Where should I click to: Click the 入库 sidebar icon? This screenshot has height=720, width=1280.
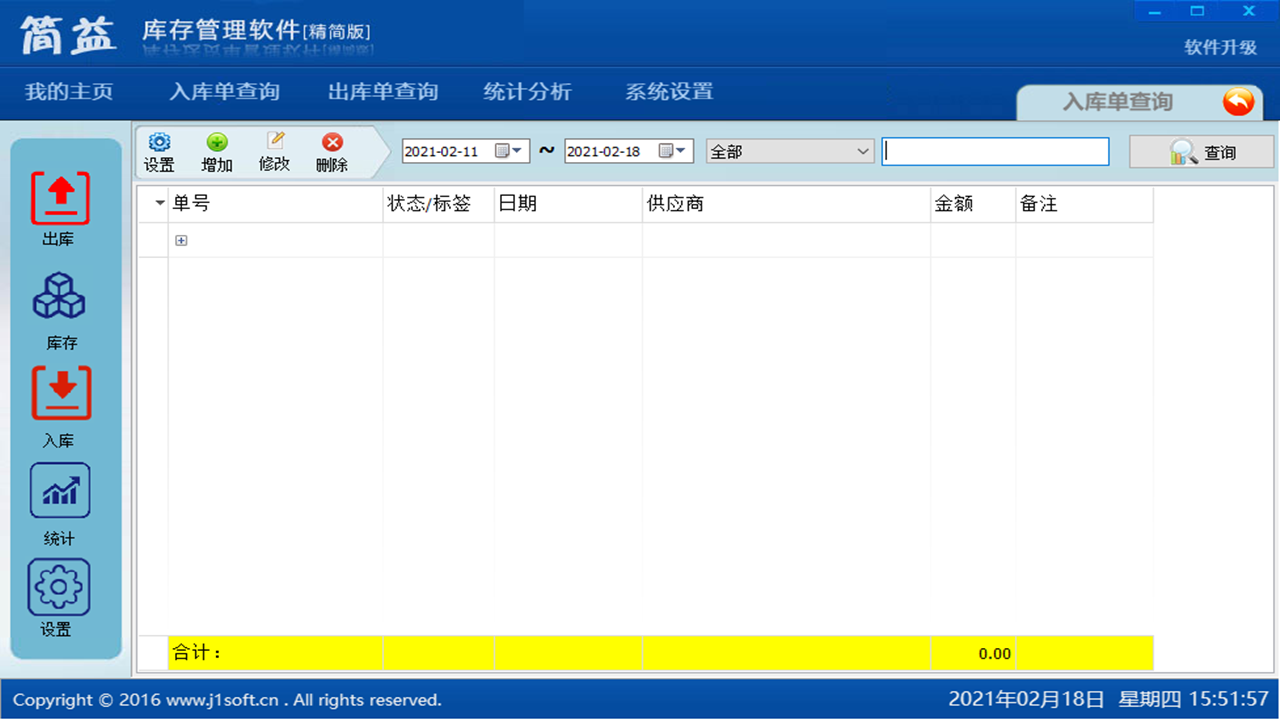point(60,393)
